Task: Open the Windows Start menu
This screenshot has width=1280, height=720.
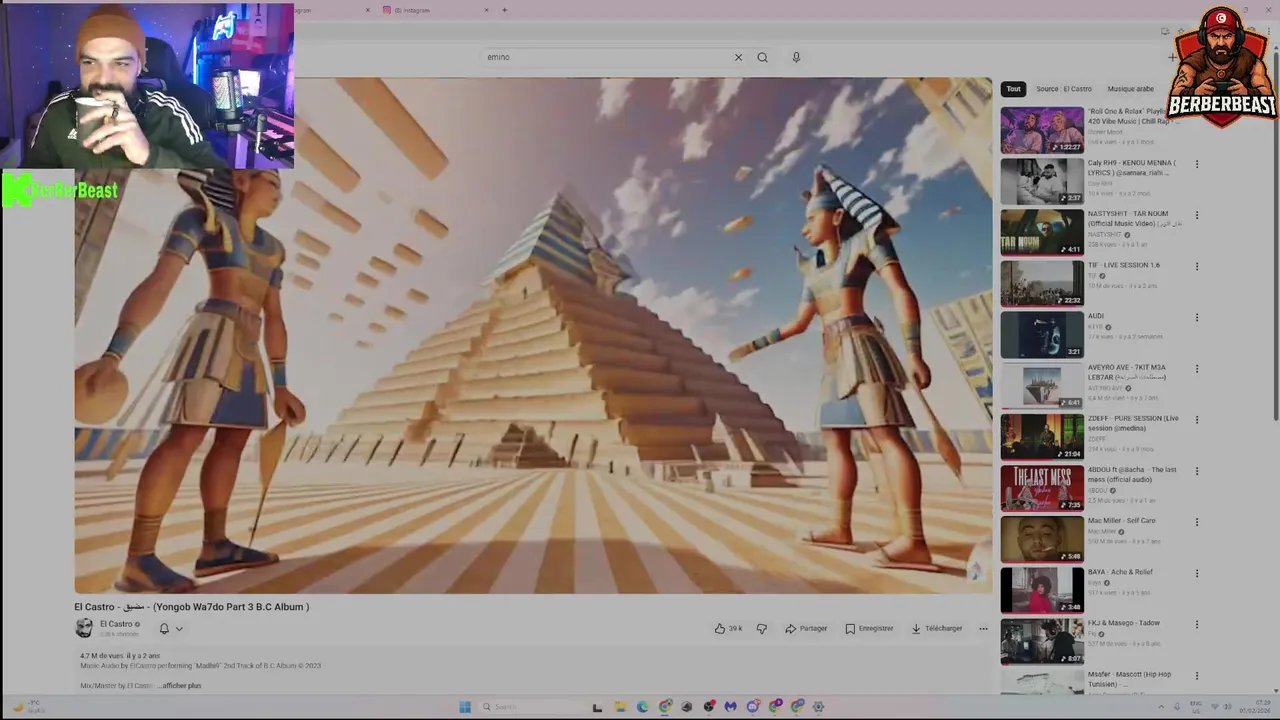Action: [465, 707]
